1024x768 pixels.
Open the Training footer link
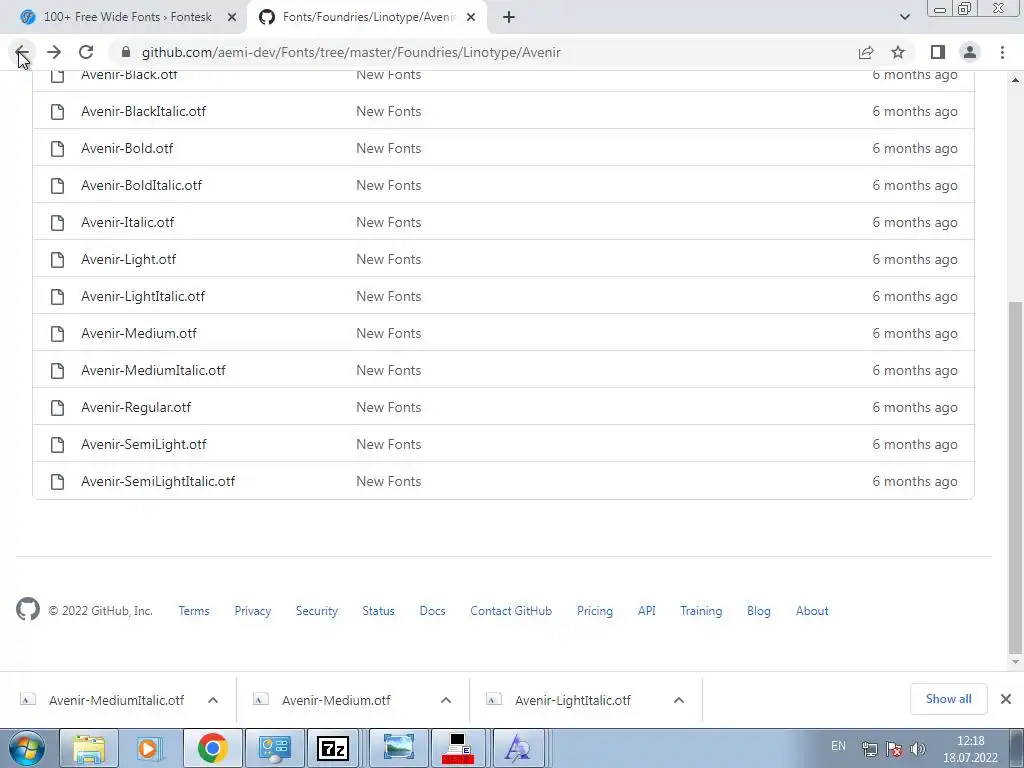pyautogui.click(x=701, y=611)
